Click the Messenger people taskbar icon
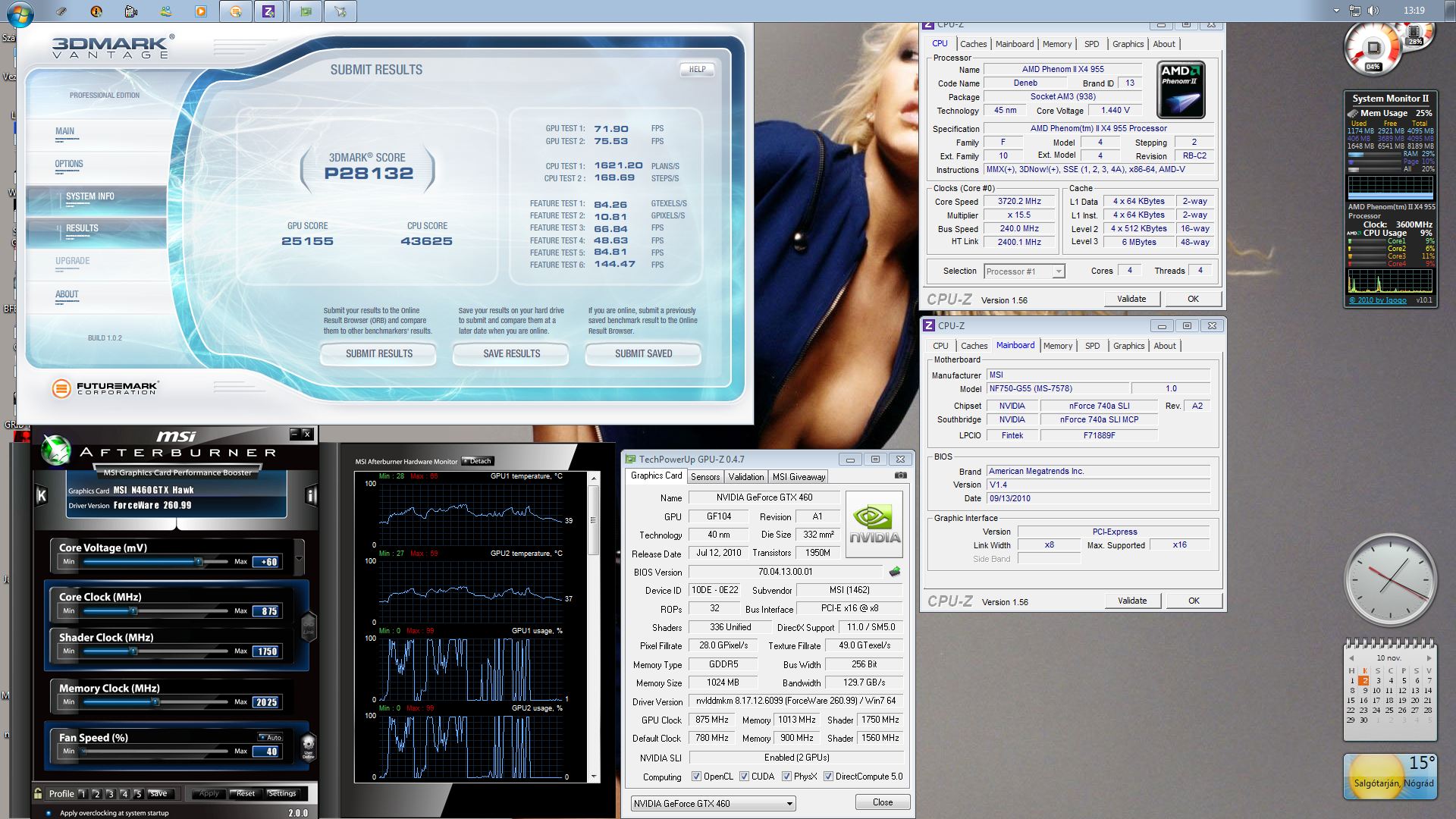Screen dimensions: 1456x819 (x=165, y=11)
